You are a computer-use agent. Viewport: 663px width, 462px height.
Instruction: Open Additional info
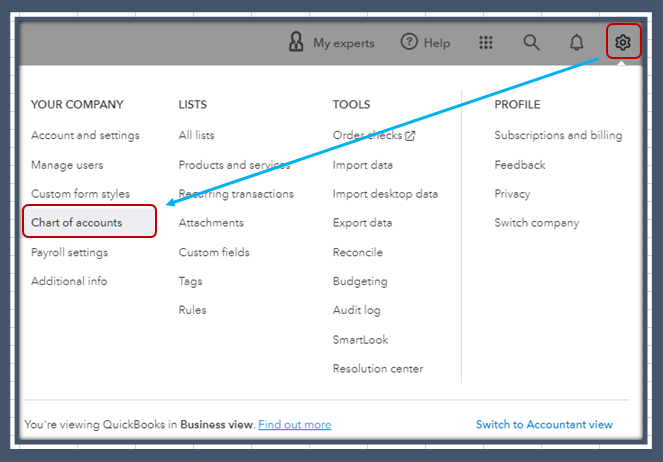69,281
